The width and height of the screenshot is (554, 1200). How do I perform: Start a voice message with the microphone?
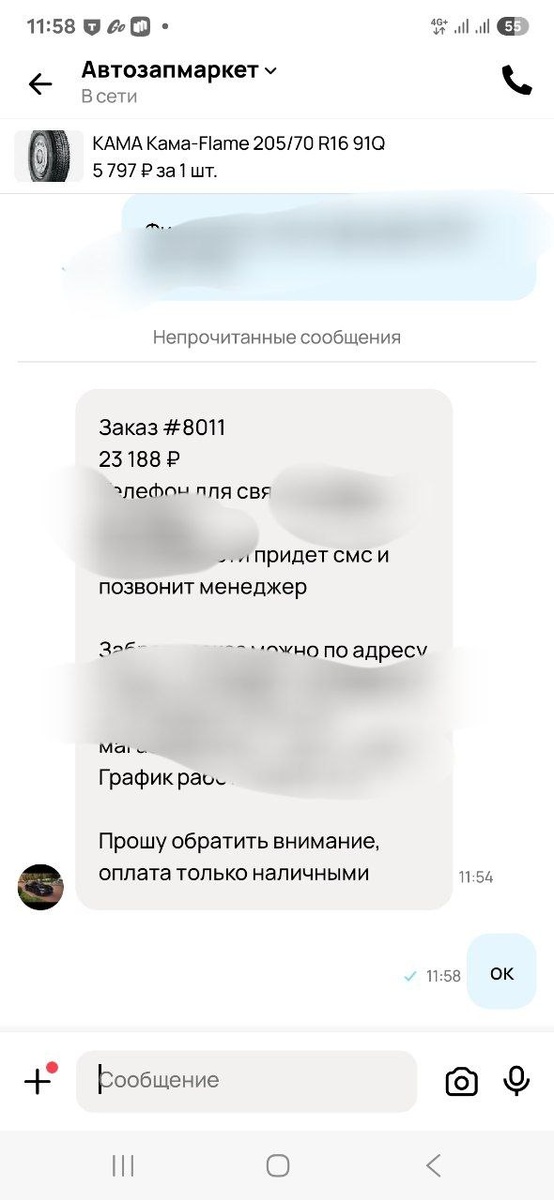tap(516, 1081)
